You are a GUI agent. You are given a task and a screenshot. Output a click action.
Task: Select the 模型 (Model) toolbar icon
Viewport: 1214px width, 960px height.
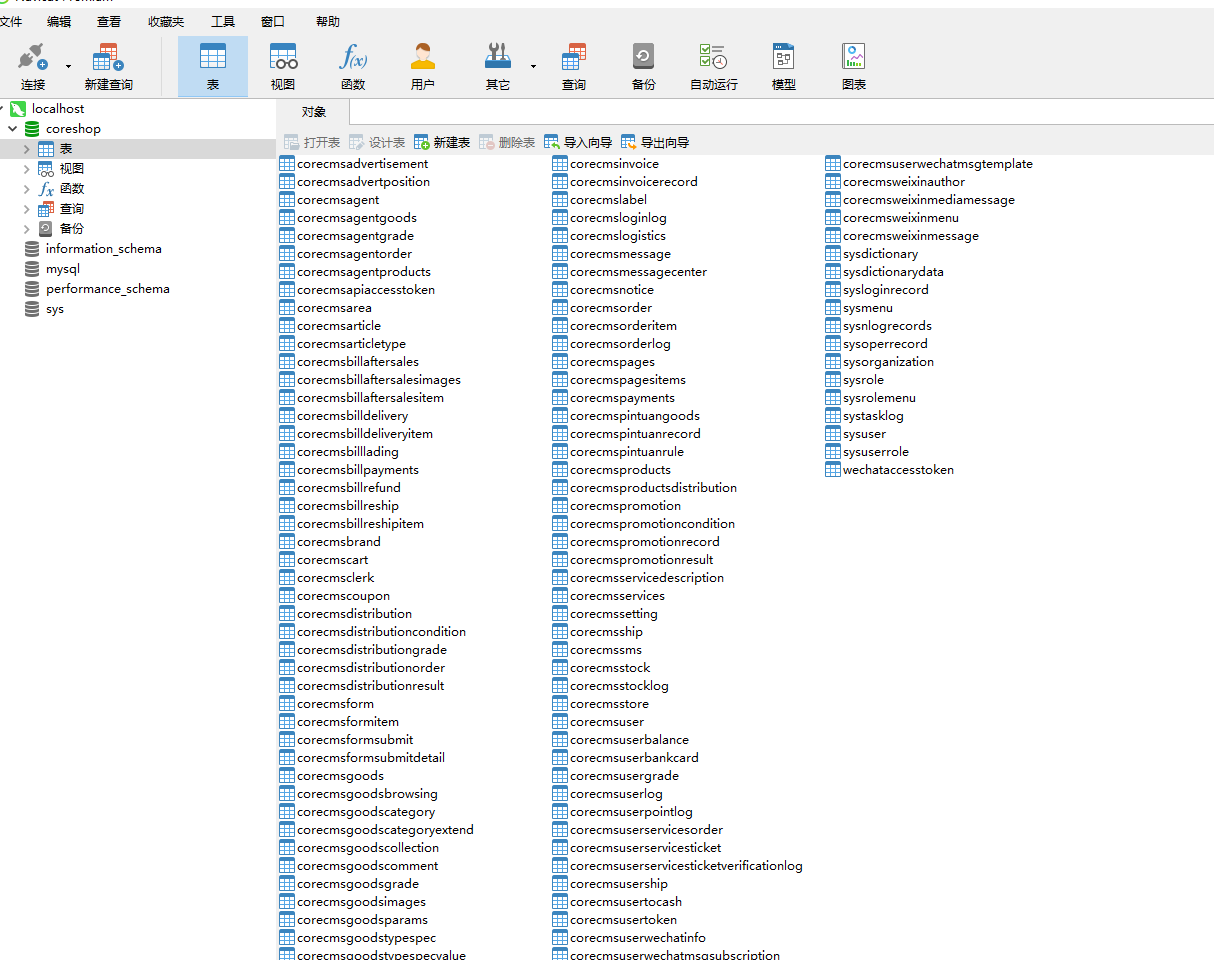pyautogui.click(x=783, y=66)
